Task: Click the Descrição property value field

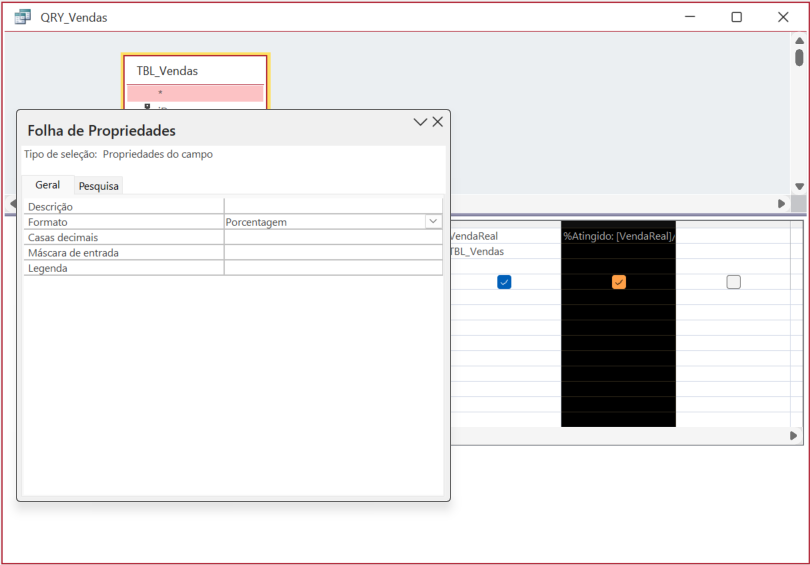Action: 332,207
